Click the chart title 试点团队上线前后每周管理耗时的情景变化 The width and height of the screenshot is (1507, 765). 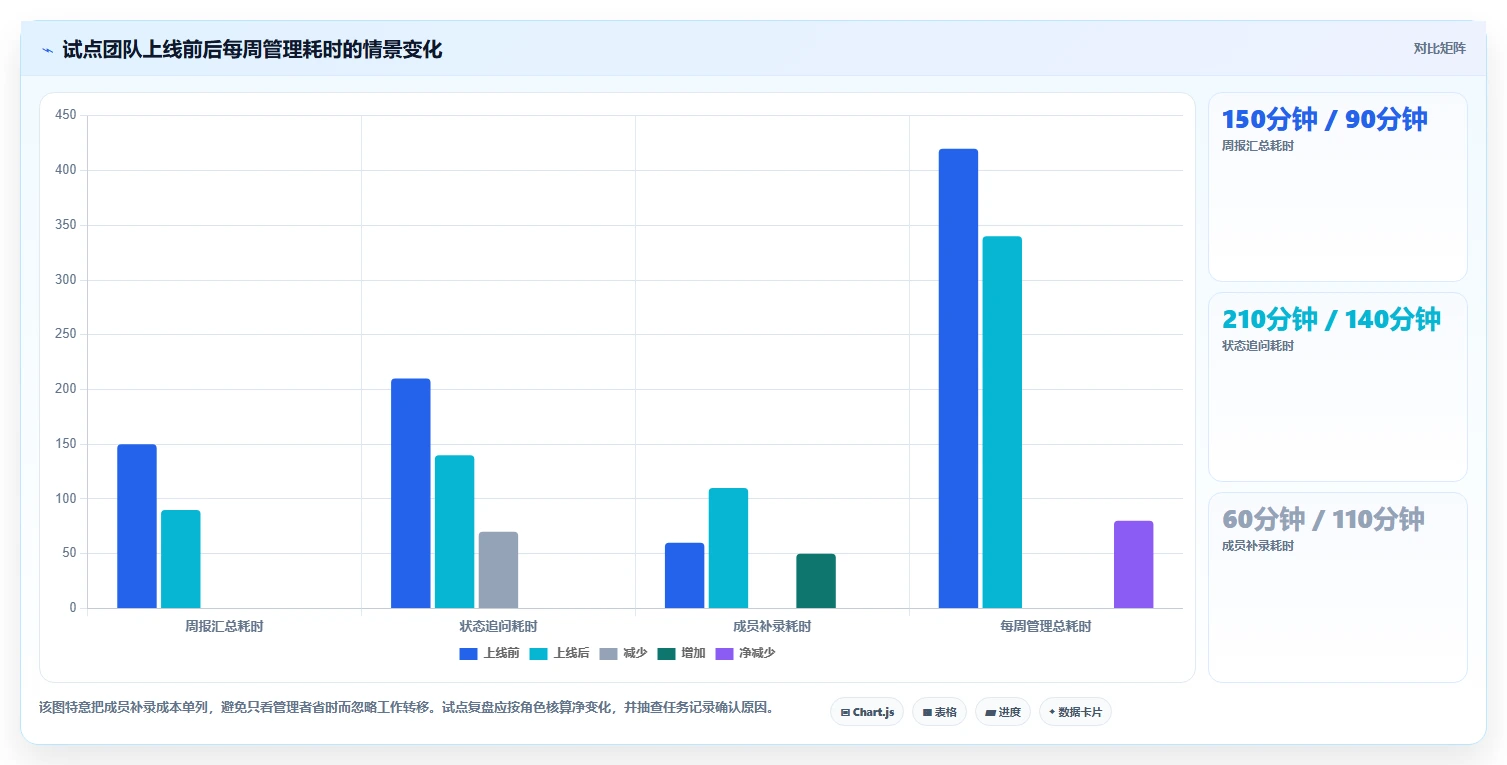252,49
